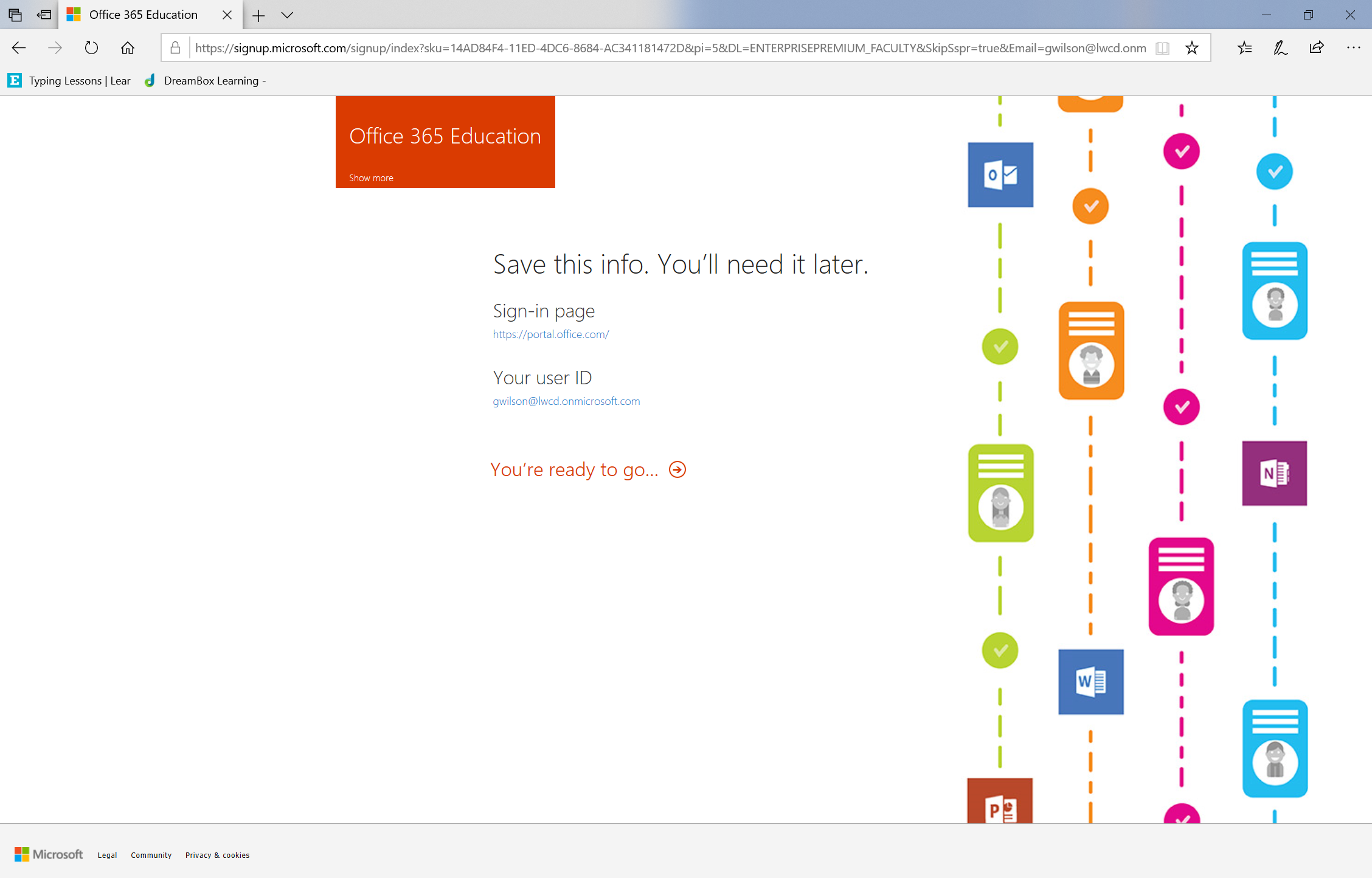The image size is (1372, 878).
Task: Click the OneNote purple icon
Action: click(1276, 473)
